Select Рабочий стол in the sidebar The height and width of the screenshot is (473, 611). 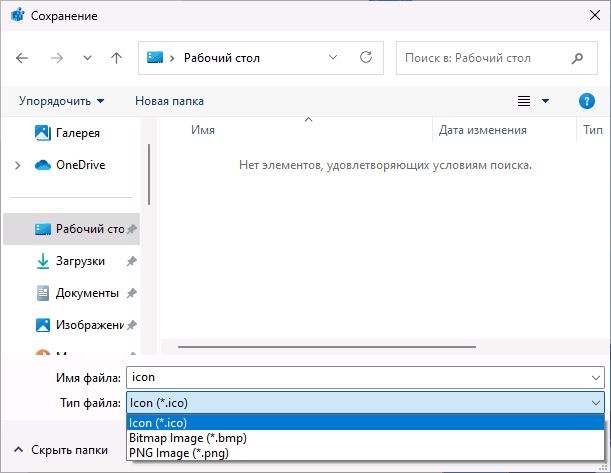tap(72, 229)
